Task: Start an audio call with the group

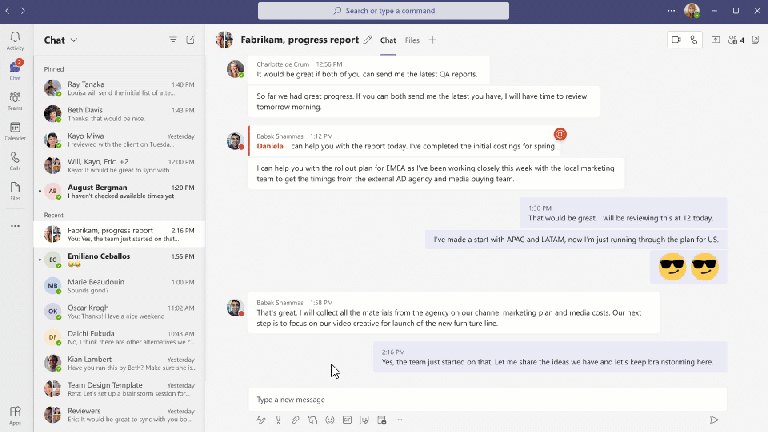Action: click(x=693, y=40)
